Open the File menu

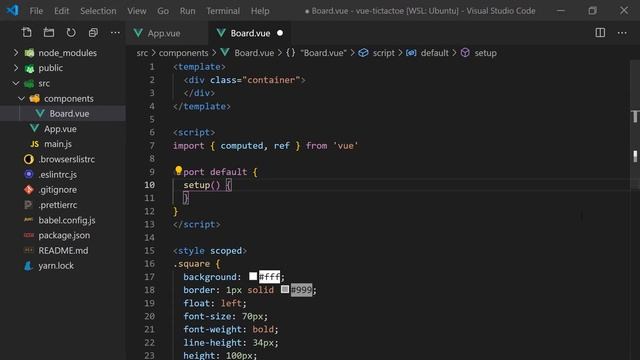click(x=36, y=11)
